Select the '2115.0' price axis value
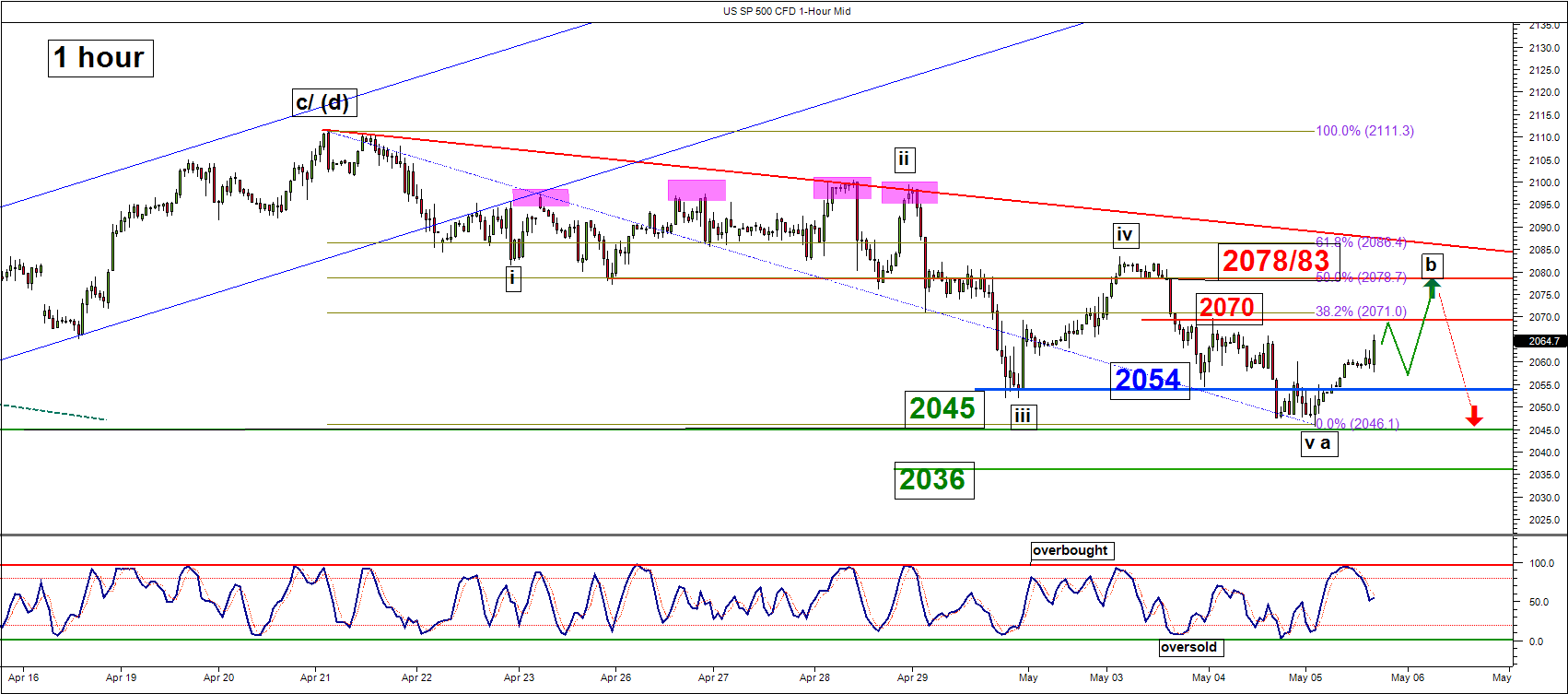1568x694 pixels. pyautogui.click(x=1543, y=115)
